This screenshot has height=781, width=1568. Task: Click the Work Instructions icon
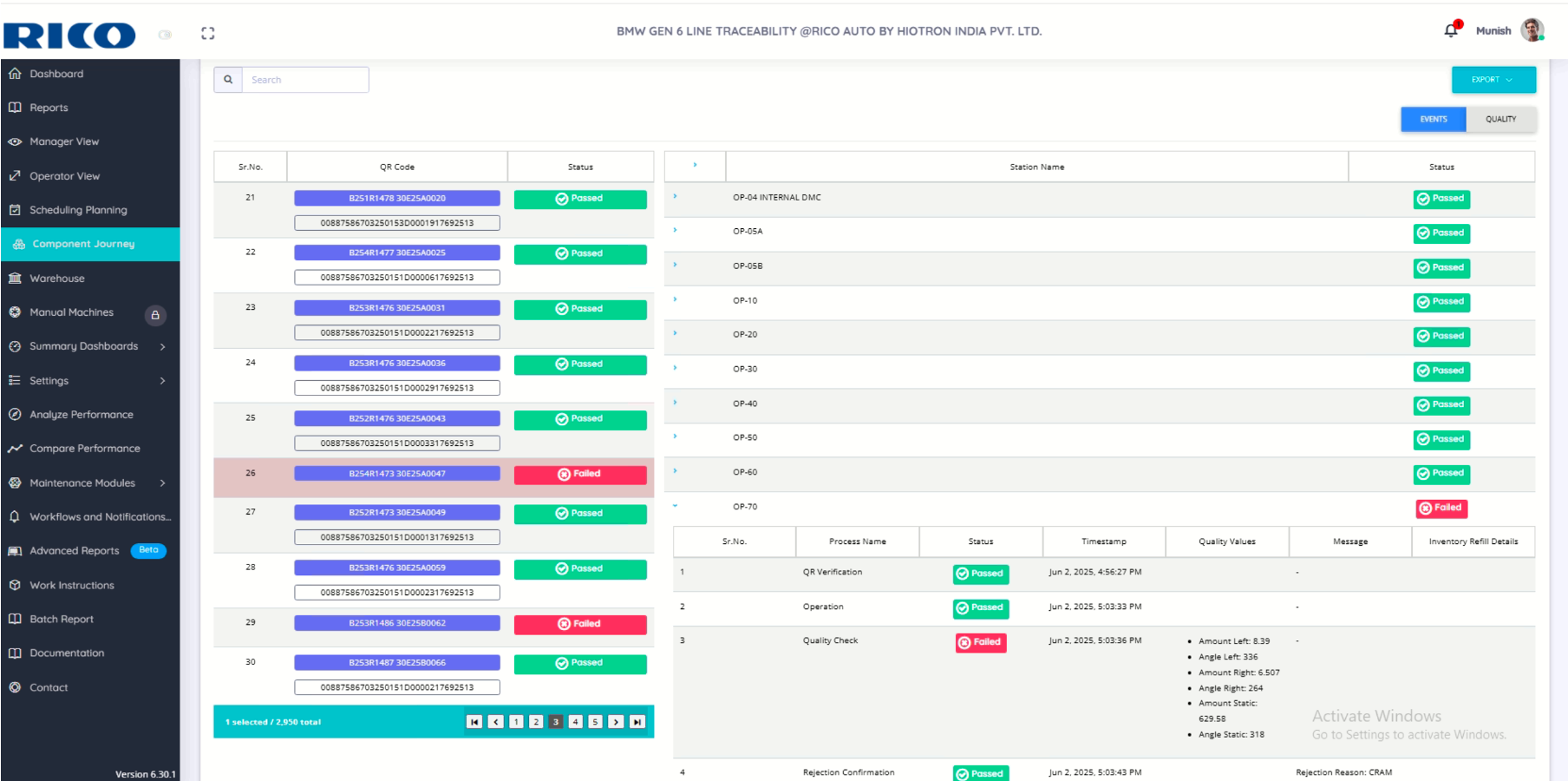click(15, 586)
